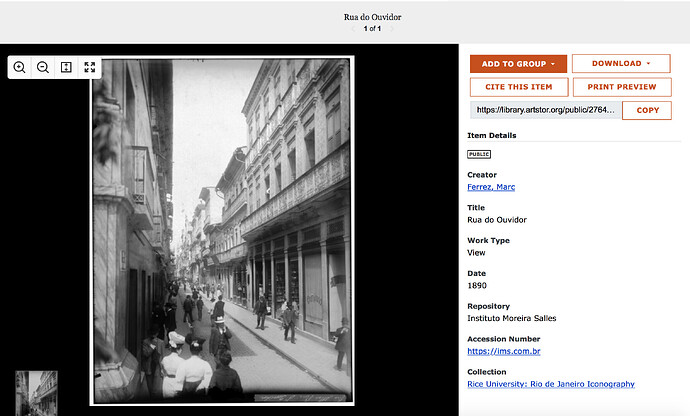Go to next image arrow

pos(392,29)
